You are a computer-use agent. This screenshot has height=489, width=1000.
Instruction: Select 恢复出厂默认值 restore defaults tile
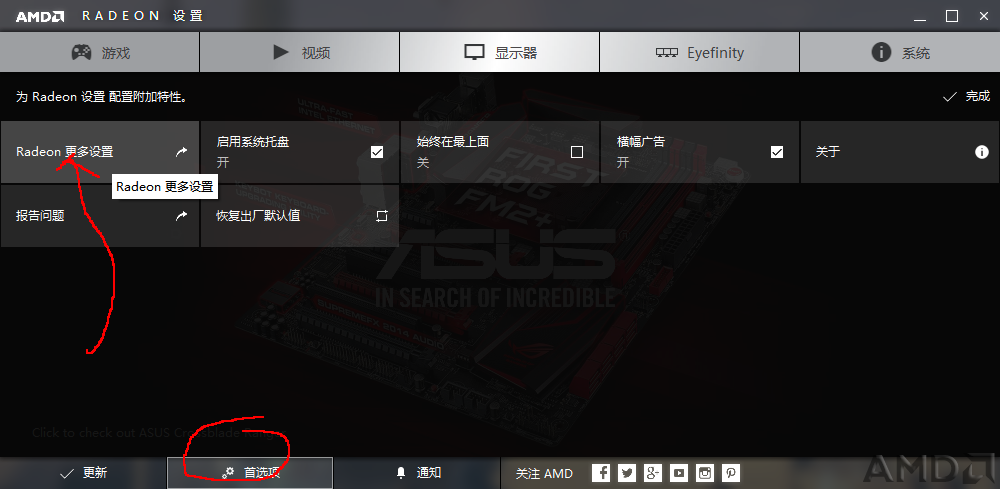tap(300, 215)
